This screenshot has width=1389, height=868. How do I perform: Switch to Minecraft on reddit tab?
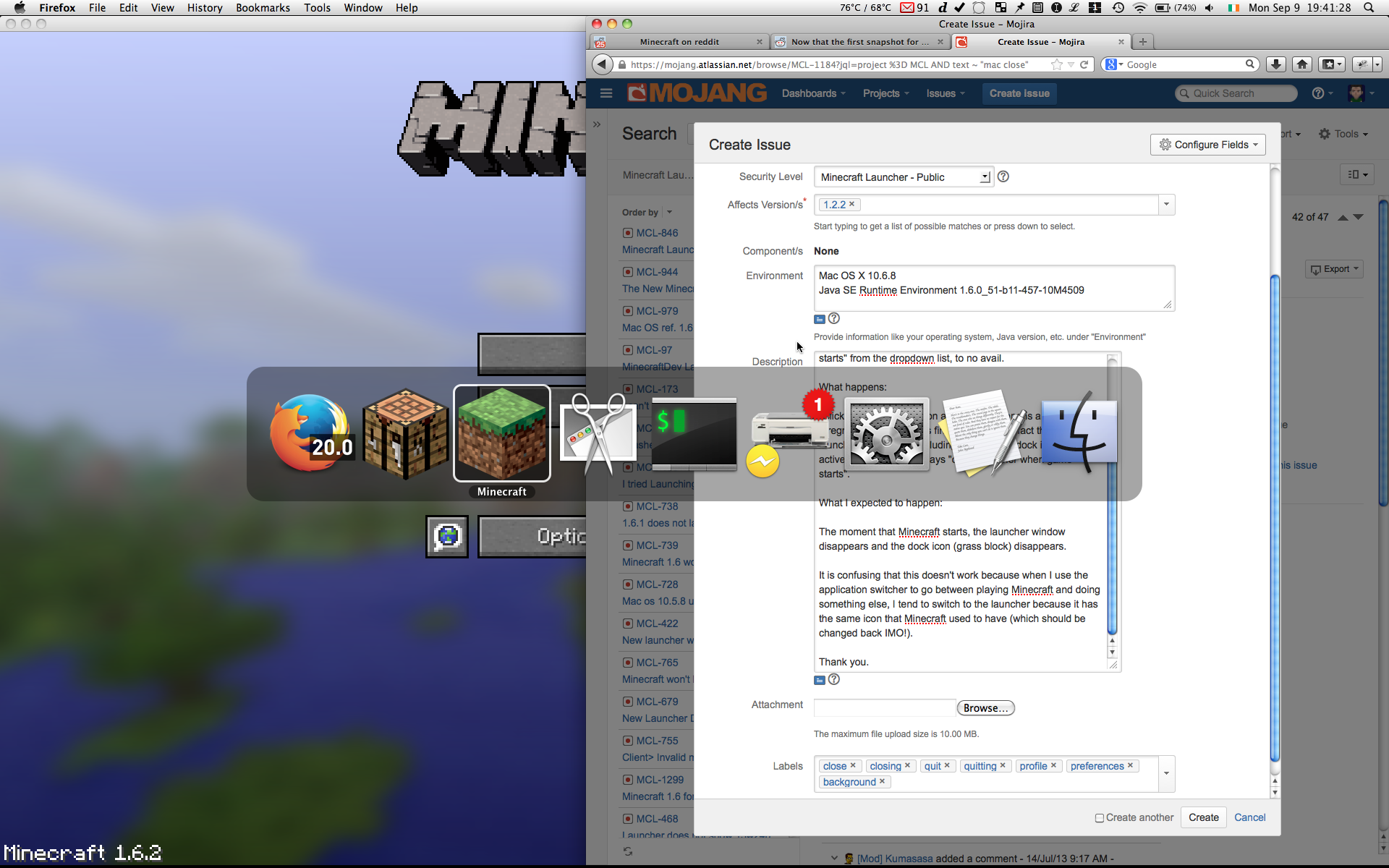(x=679, y=42)
